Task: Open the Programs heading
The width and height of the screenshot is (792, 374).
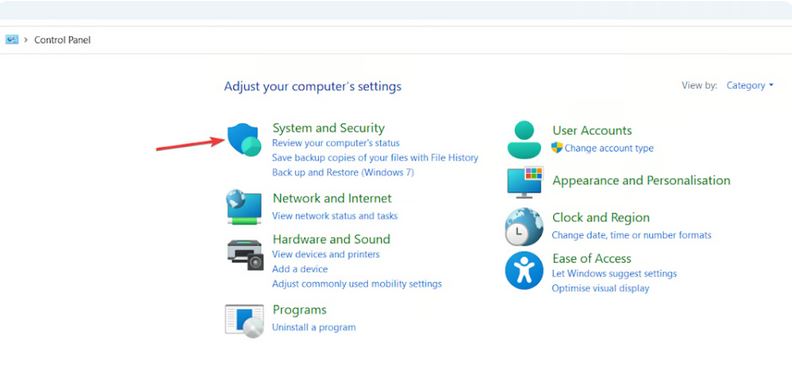Action: click(300, 309)
